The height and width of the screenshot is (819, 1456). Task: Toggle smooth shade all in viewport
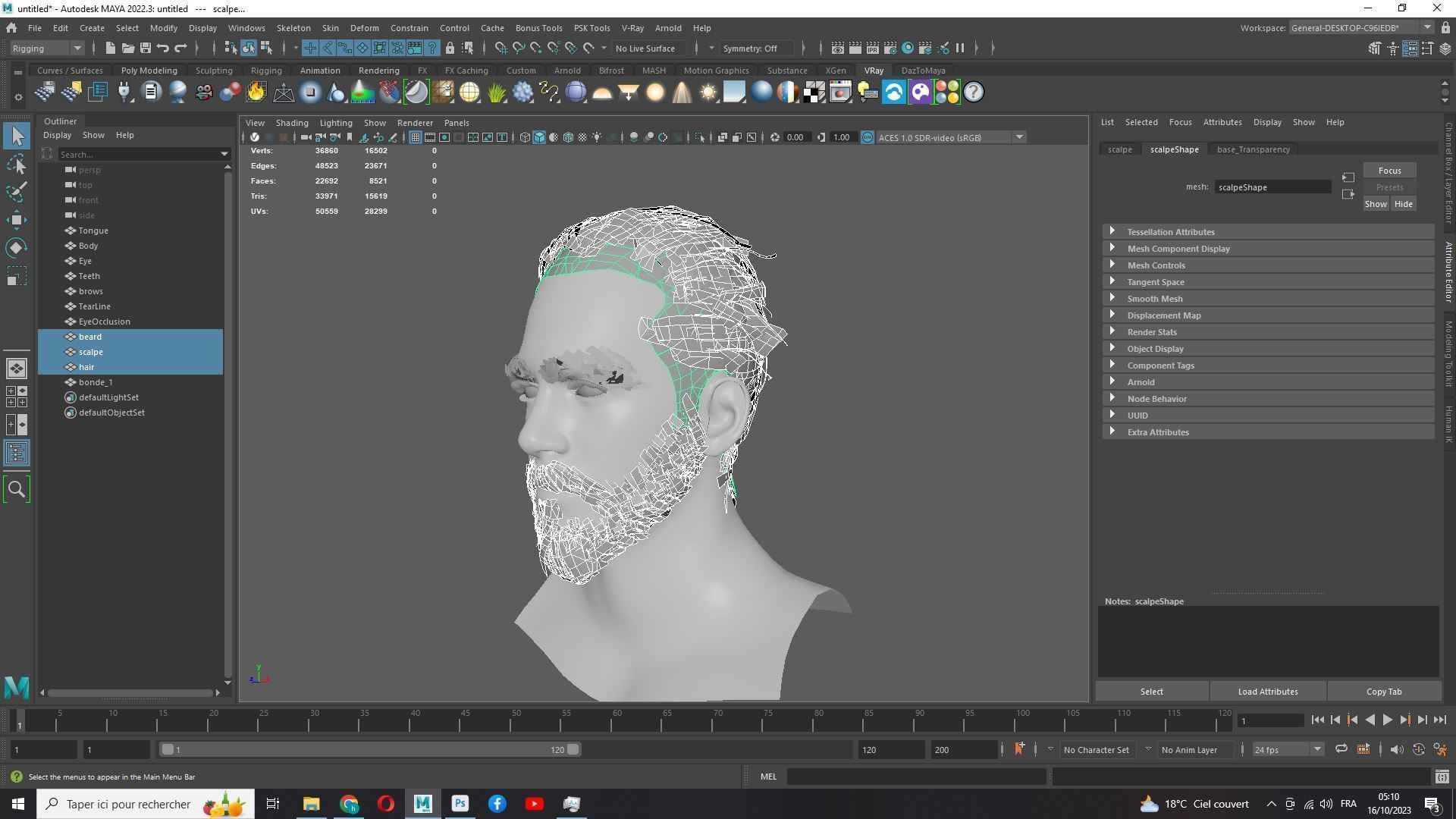[x=539, y=137]
